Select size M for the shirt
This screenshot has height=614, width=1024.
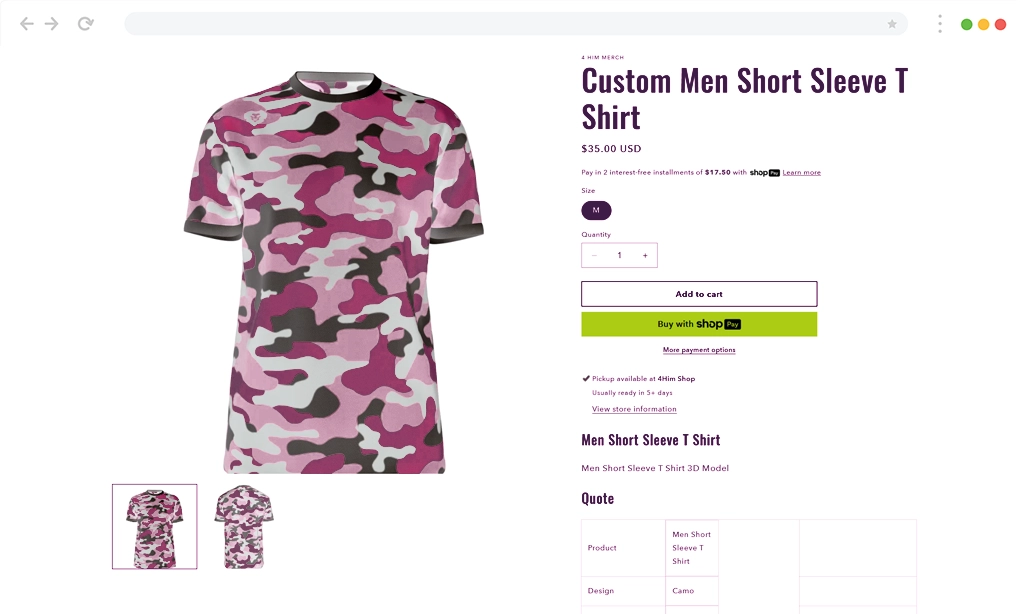coord(596,210)
